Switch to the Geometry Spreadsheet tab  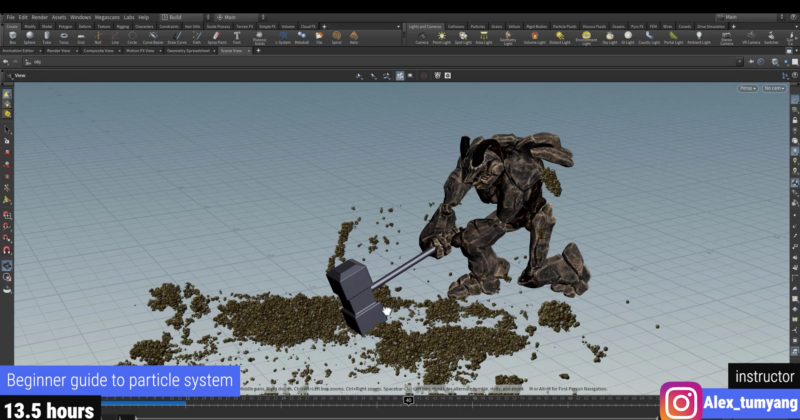(x=189, y=50)
